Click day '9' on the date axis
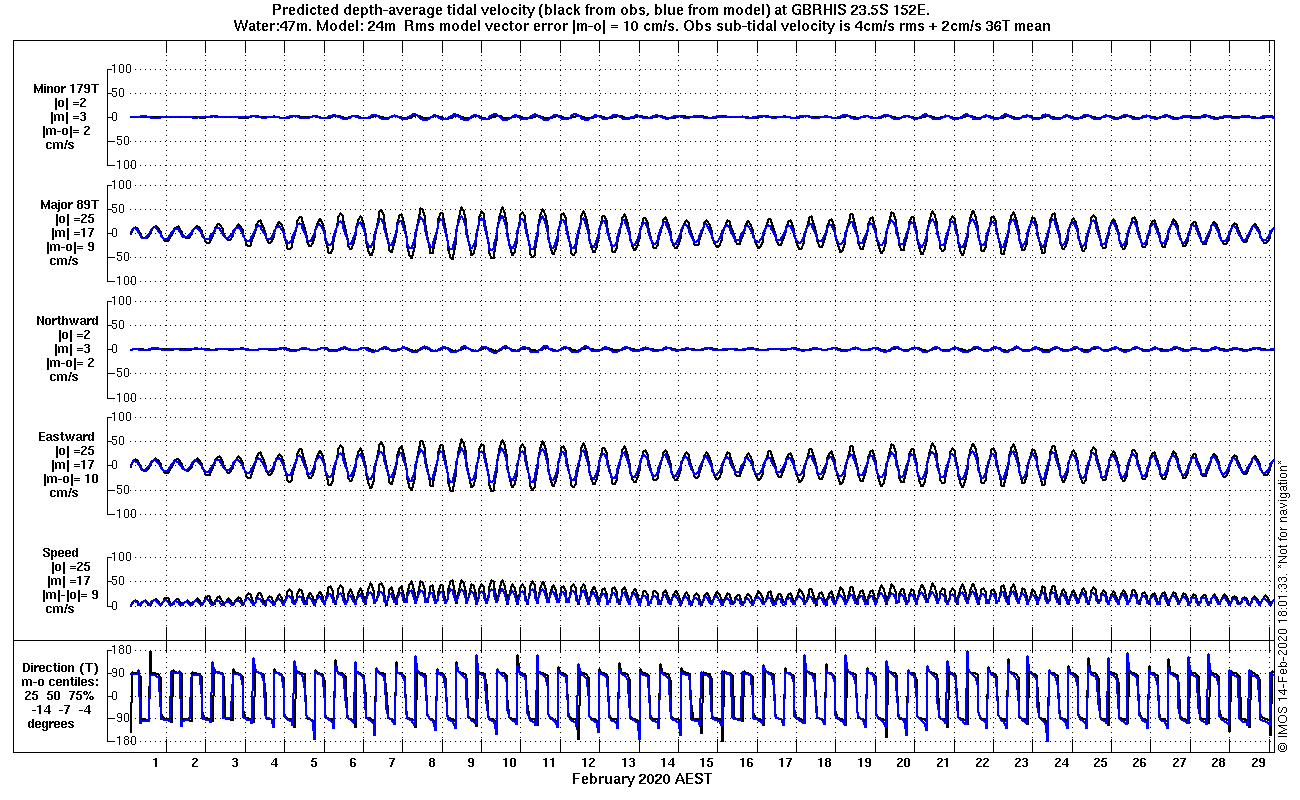Image resolution: width=1300 pixels, height=800 pixels. pyautogui.click(x=471, y=762)
